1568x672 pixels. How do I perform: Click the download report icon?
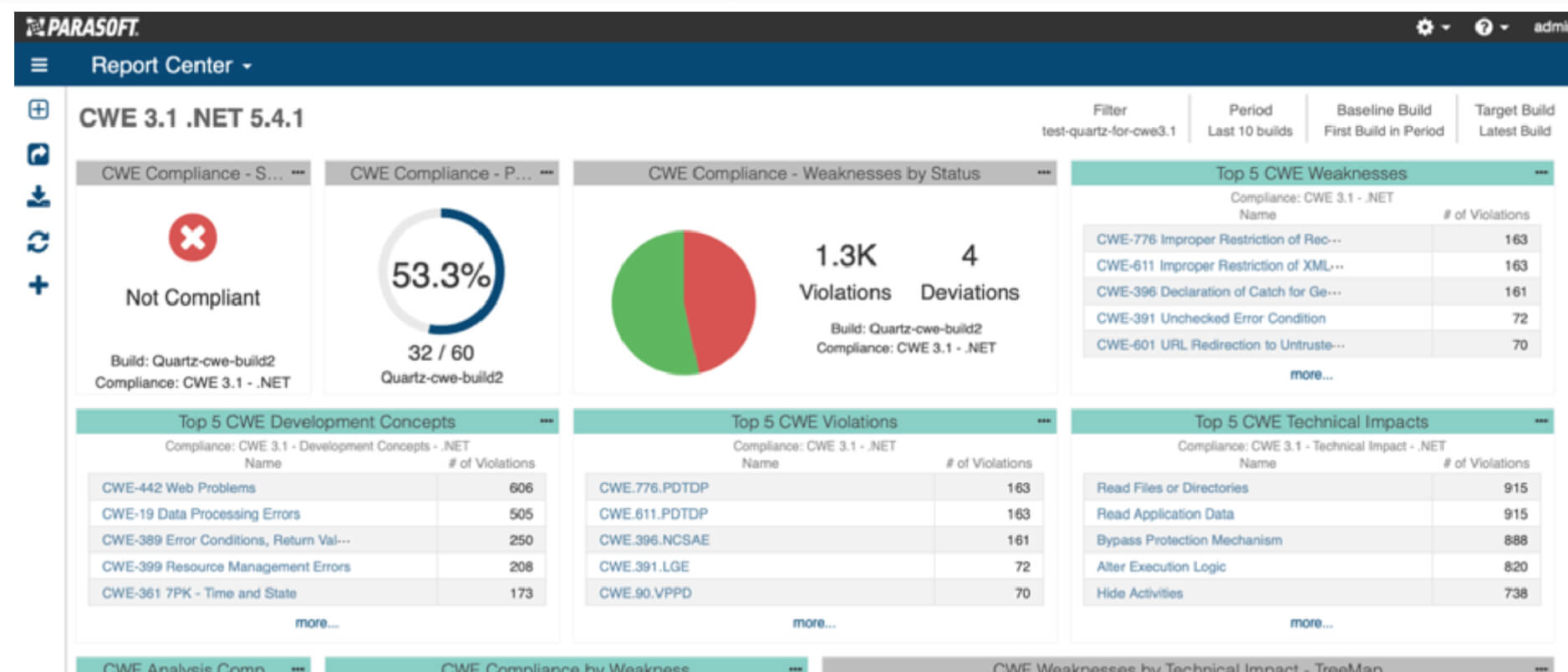(38, 197)
